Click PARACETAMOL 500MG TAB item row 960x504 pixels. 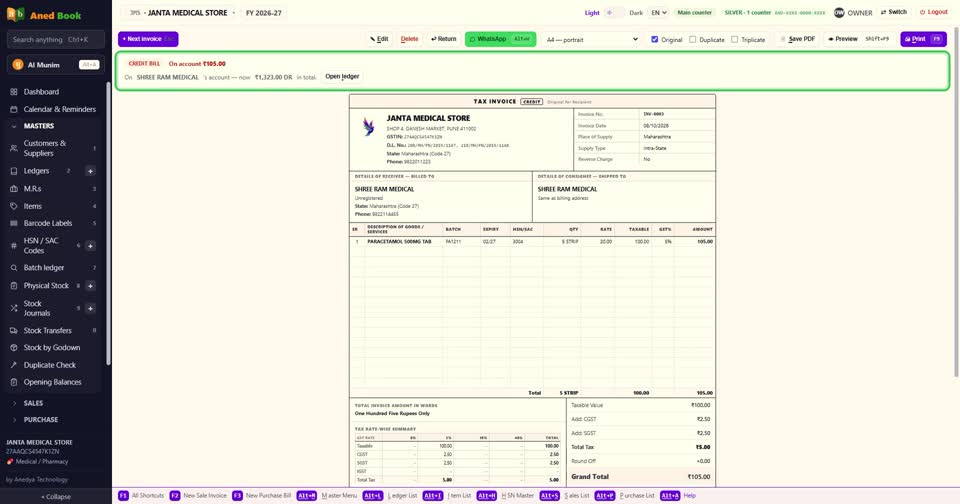coord(532,242)
